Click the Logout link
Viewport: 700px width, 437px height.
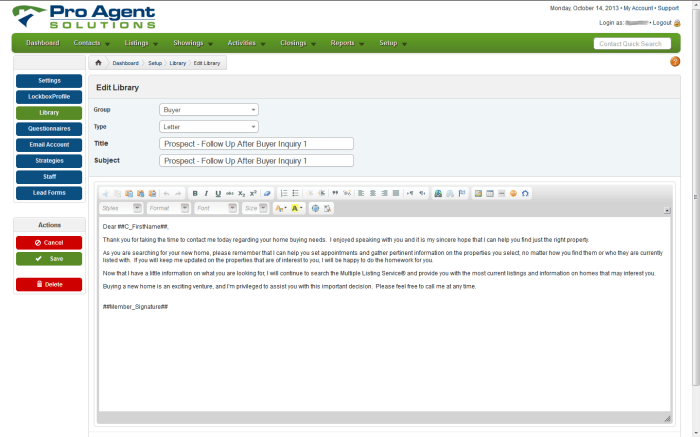pos(662,23)
